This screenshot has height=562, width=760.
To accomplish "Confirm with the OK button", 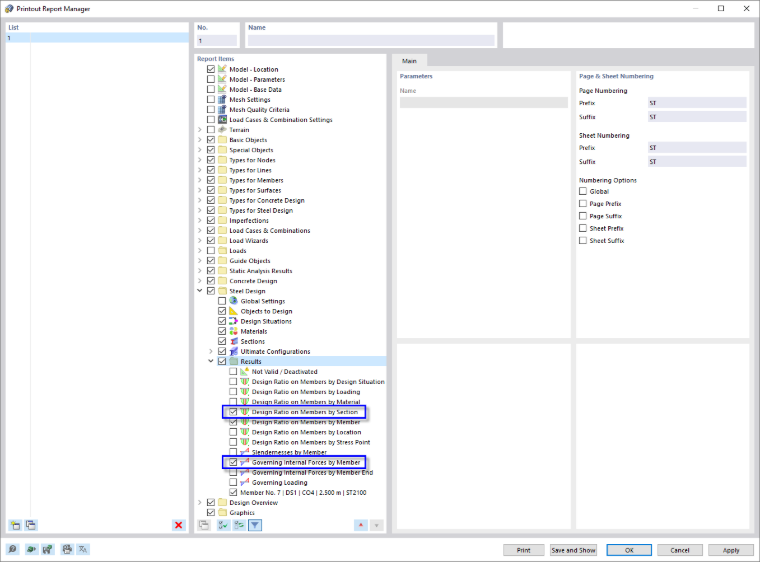I will pyautogui.click(x=629, y=550).
